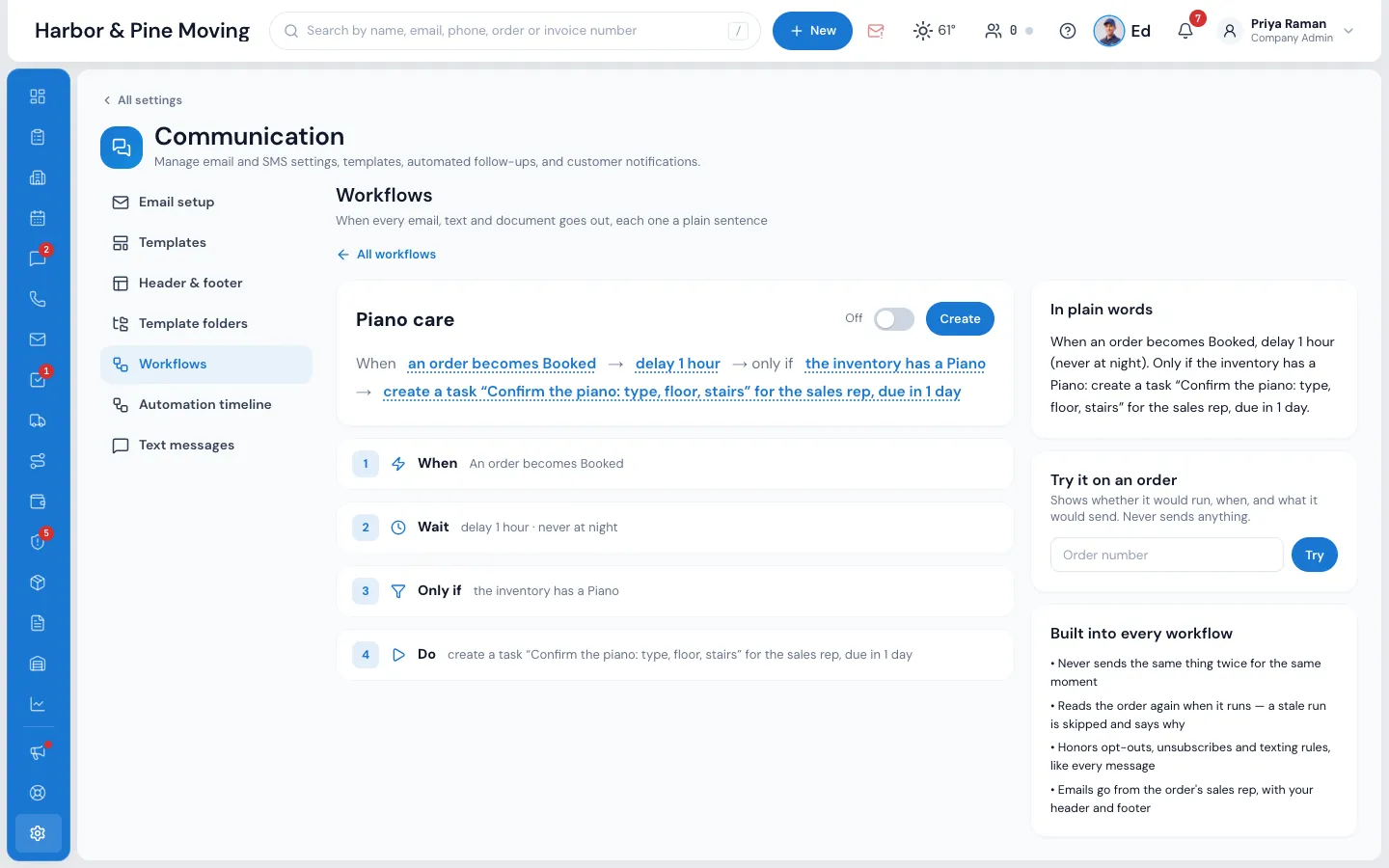Open the settings gear icon in sidebar
Image resolution: width=1389 pixels, height=868 pixels.
(x=38, y=833)
